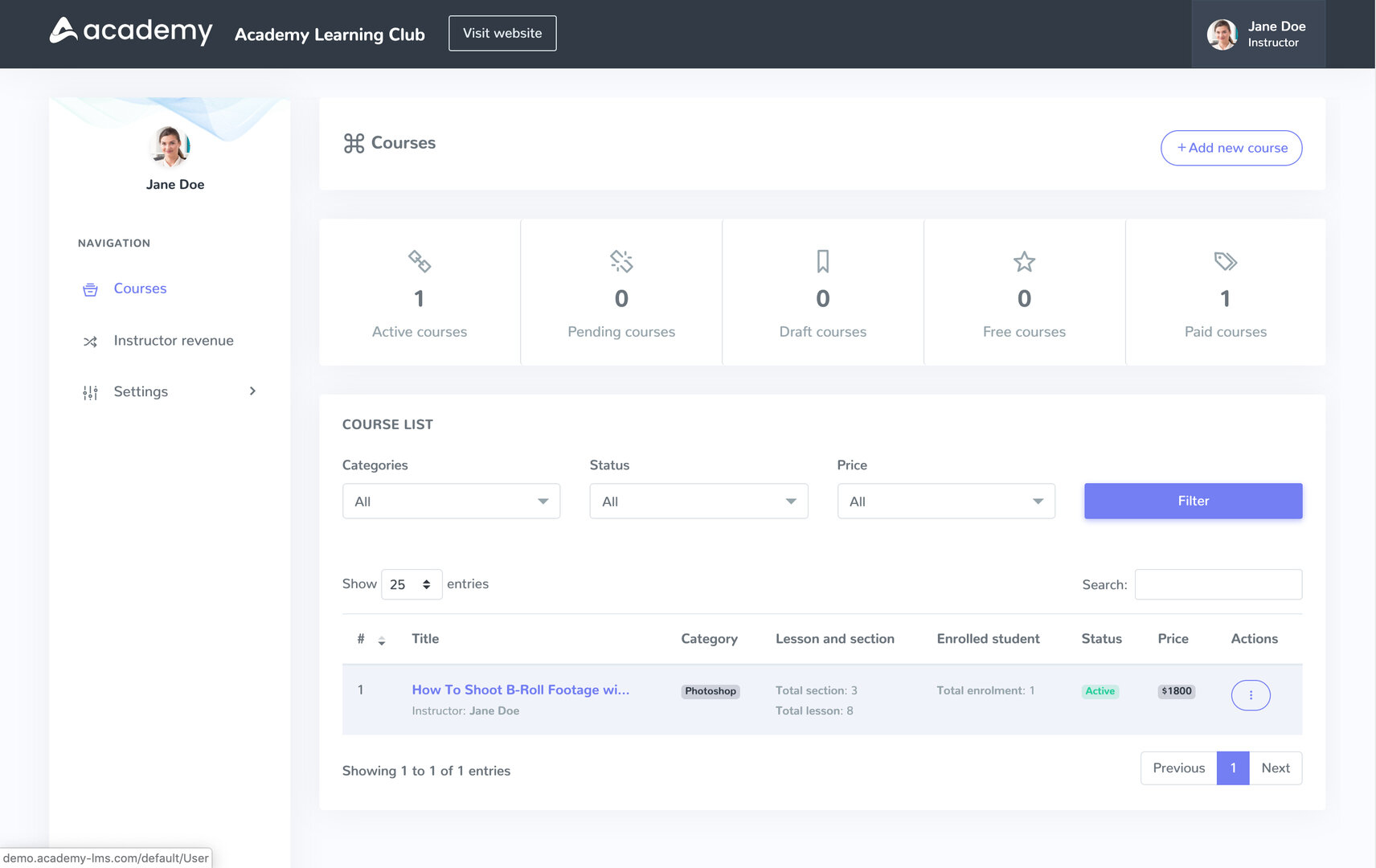Click the $1800 price badge
This screenshot has height=868, width=1376.
[1177, 691]
